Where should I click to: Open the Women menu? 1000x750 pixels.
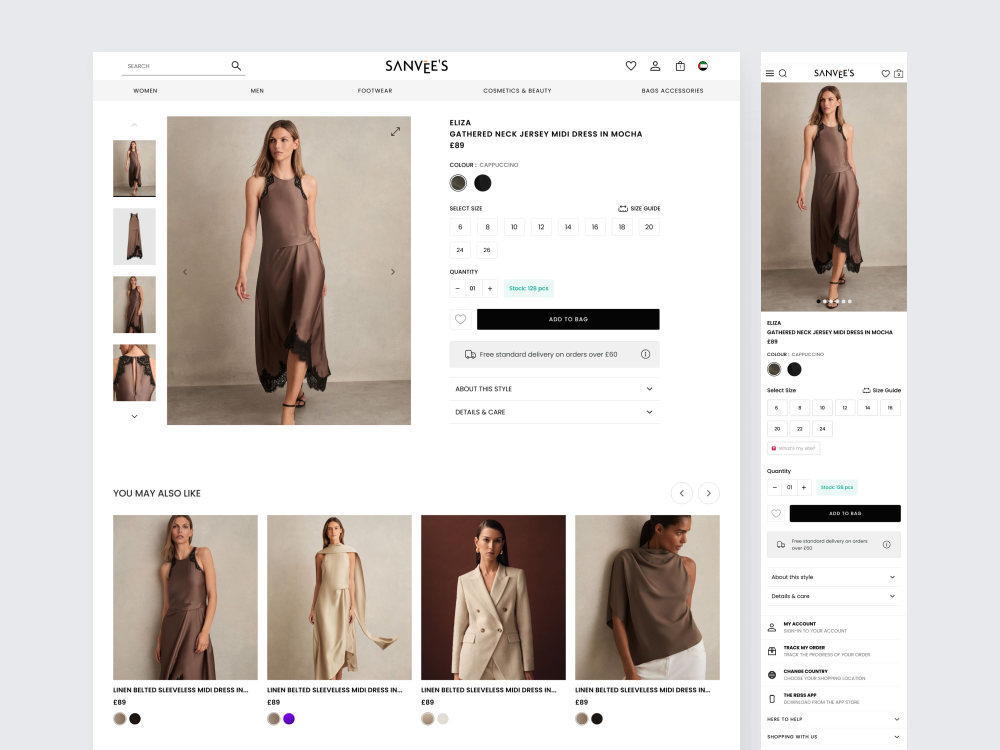coord(145,91)
